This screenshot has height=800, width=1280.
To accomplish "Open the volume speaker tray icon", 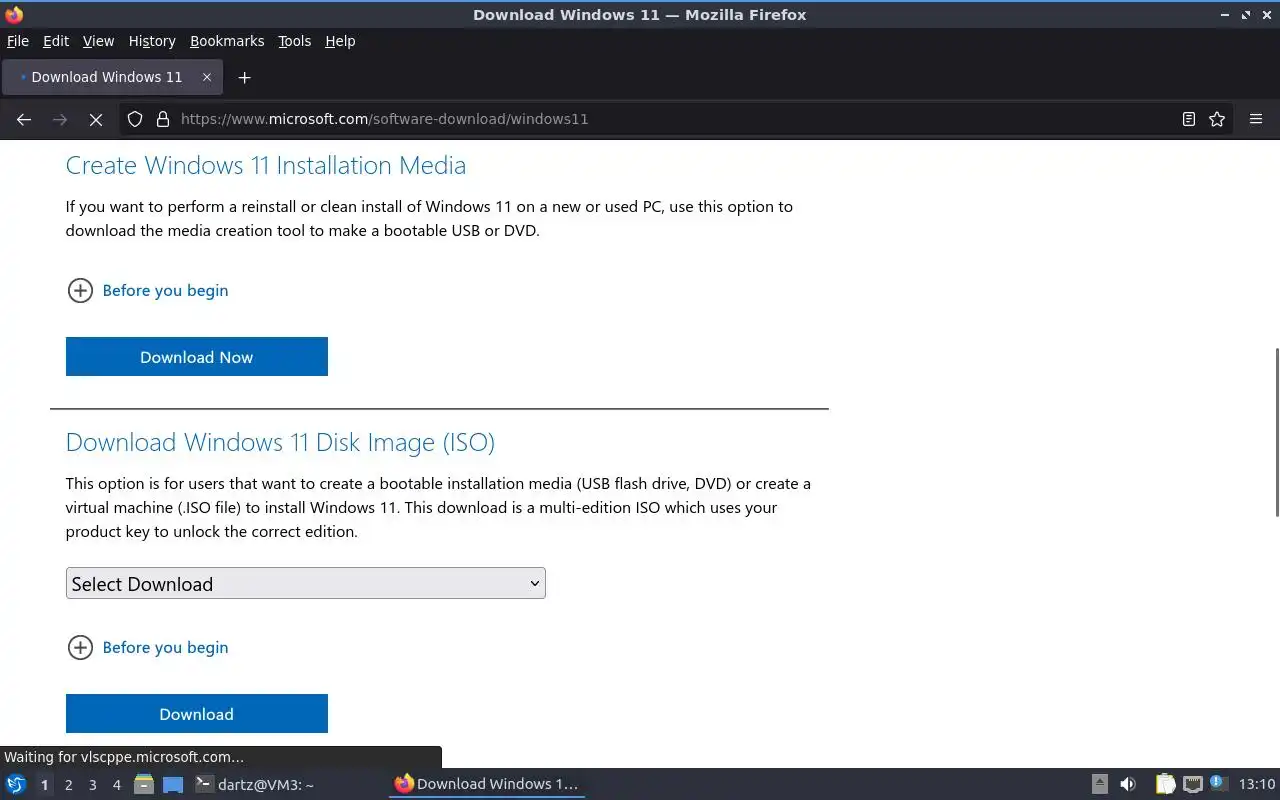I will [x=1128, y=784].
